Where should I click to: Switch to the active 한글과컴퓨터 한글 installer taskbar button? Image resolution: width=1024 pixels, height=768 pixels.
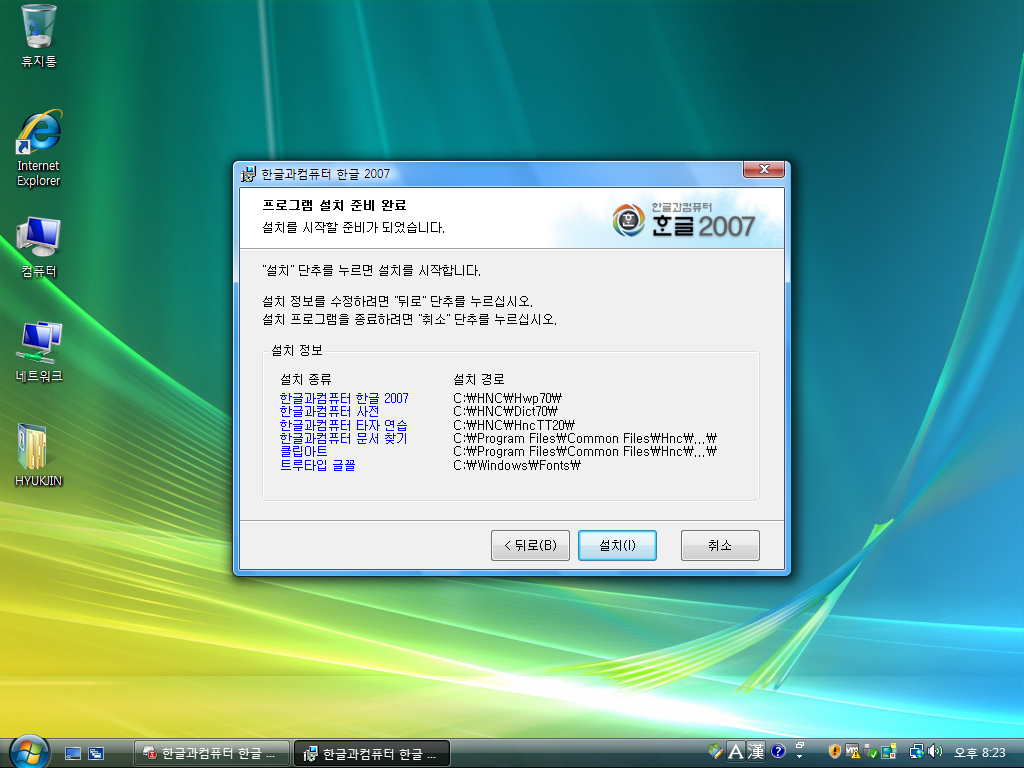coord(372,754)
